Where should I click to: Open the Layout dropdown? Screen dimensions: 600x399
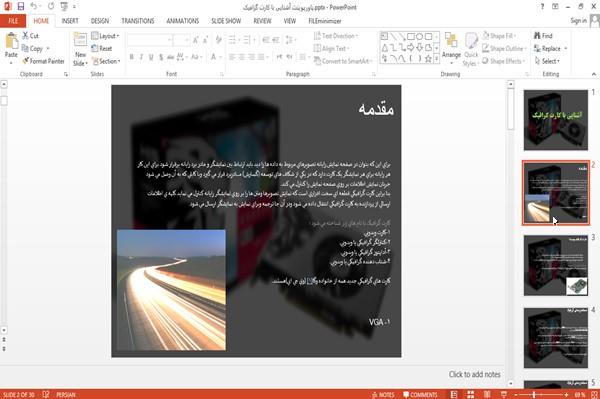tap(105, 36)
